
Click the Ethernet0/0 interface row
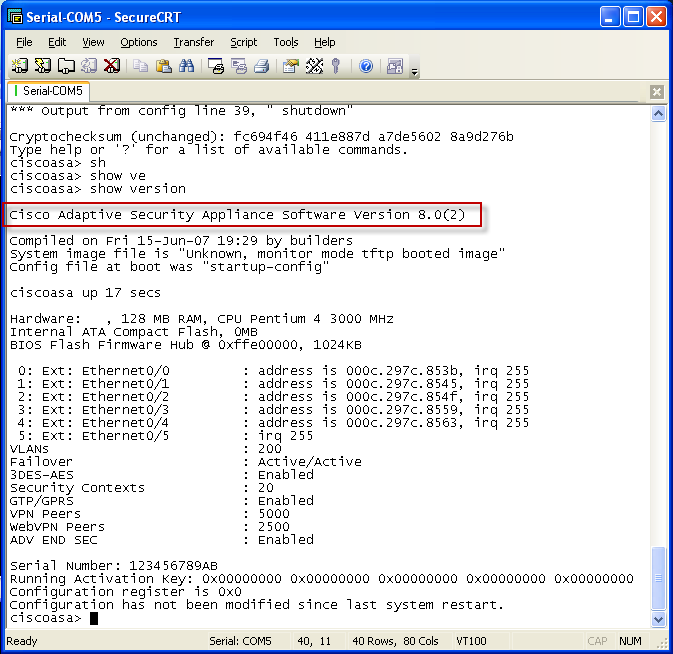click(273, 371)
